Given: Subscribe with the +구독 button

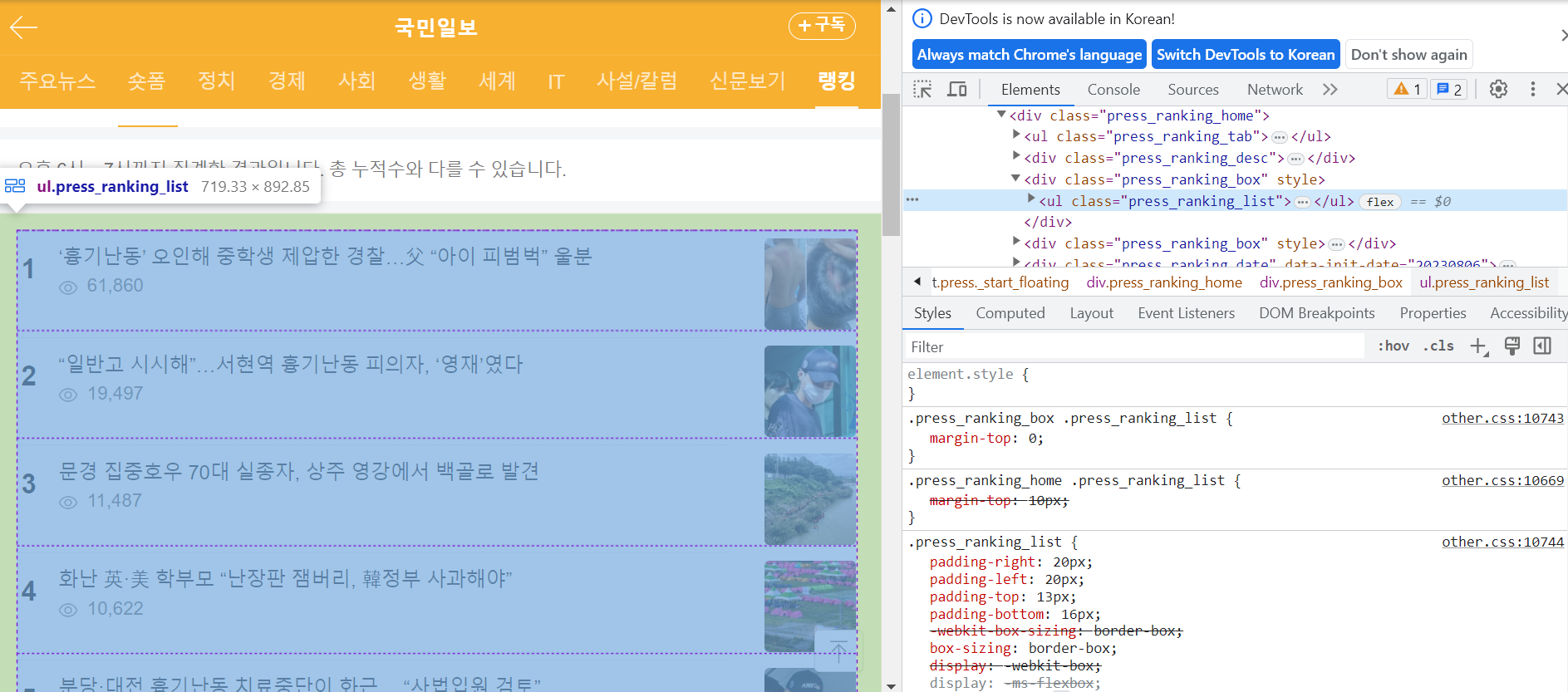Looking at the screenshot, I should [x=822, y=26].
